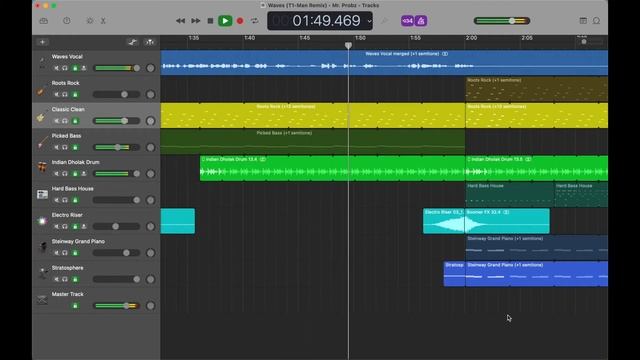Mute Roots Rock track
This screenshot has width=640, height=360.
click(x=57, y=95)
